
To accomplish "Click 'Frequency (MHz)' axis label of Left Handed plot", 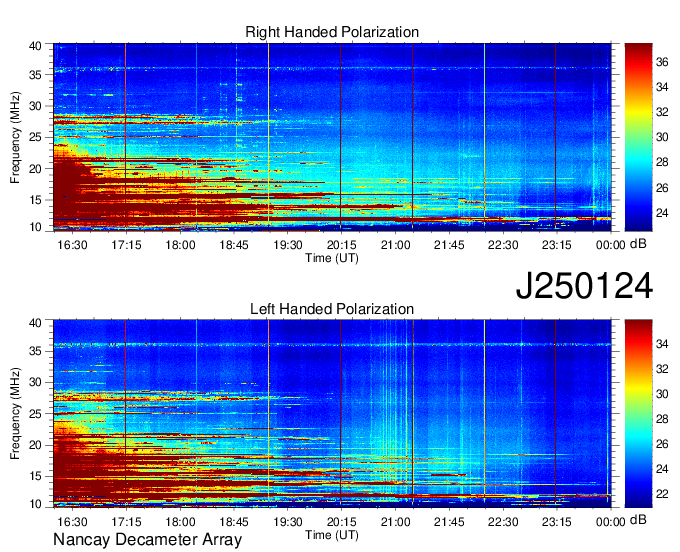I will click(x=15, y=414).
